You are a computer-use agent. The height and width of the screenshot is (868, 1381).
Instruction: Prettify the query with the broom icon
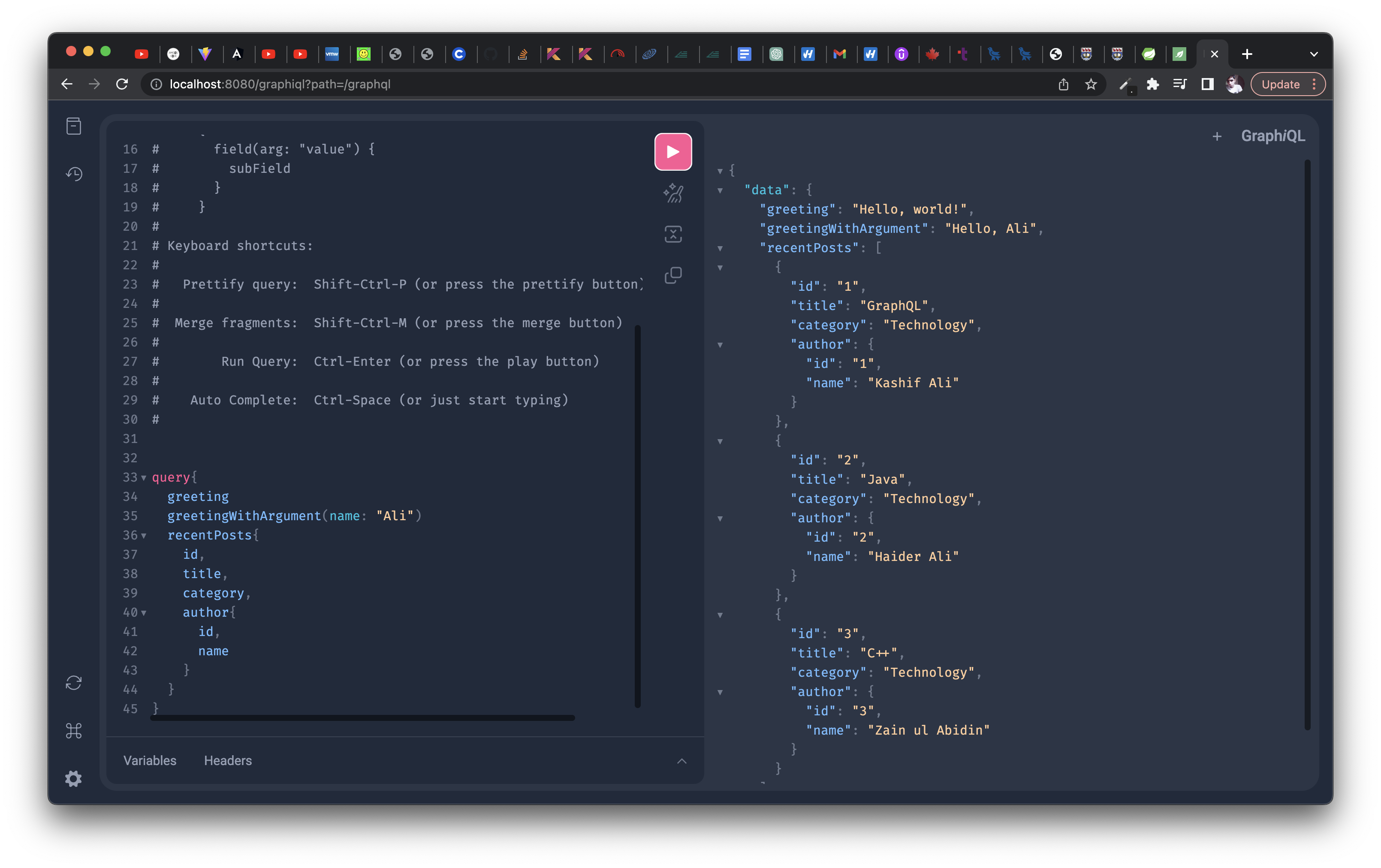pos(673,193)
